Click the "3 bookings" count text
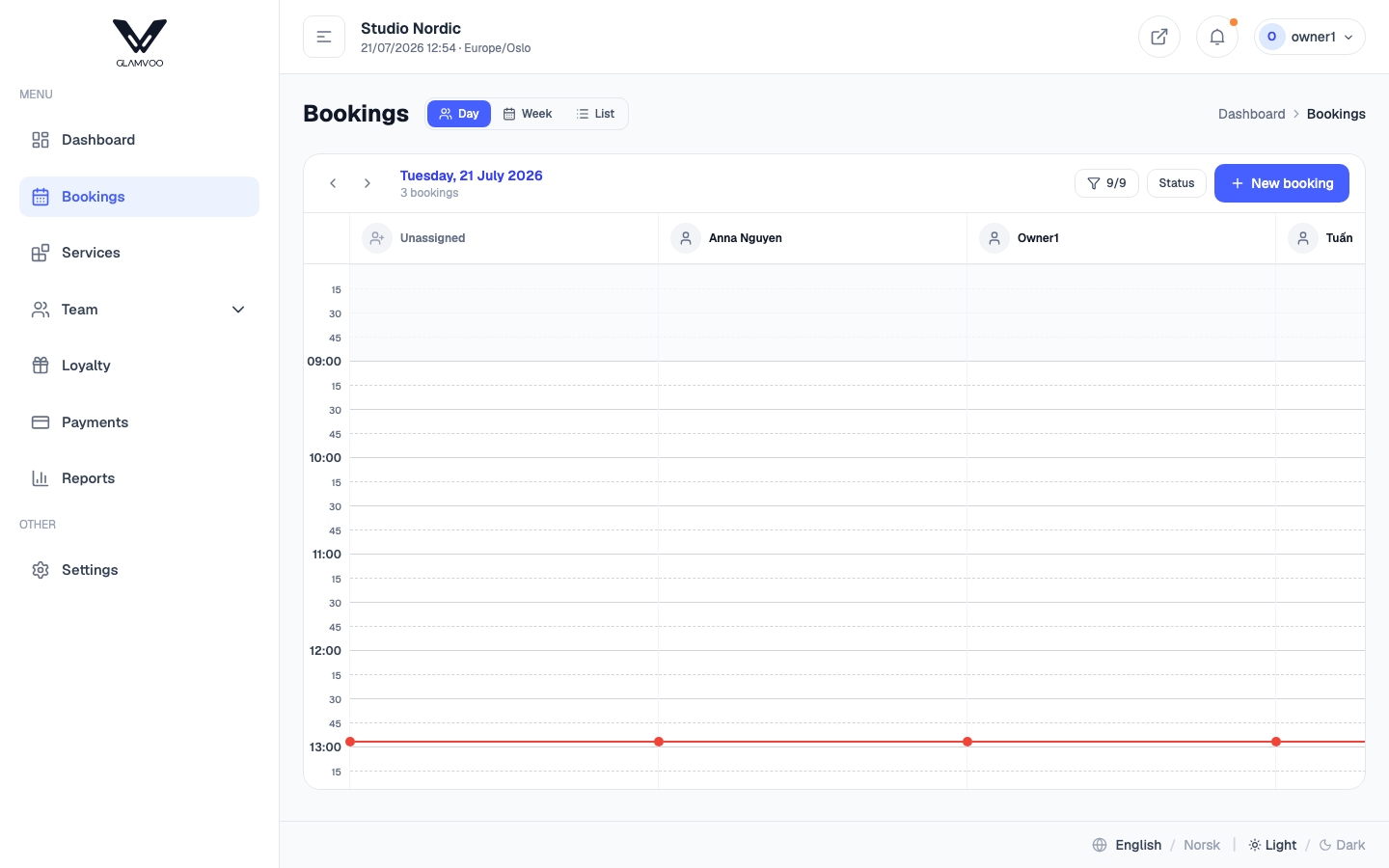 (x=429, y=193)
